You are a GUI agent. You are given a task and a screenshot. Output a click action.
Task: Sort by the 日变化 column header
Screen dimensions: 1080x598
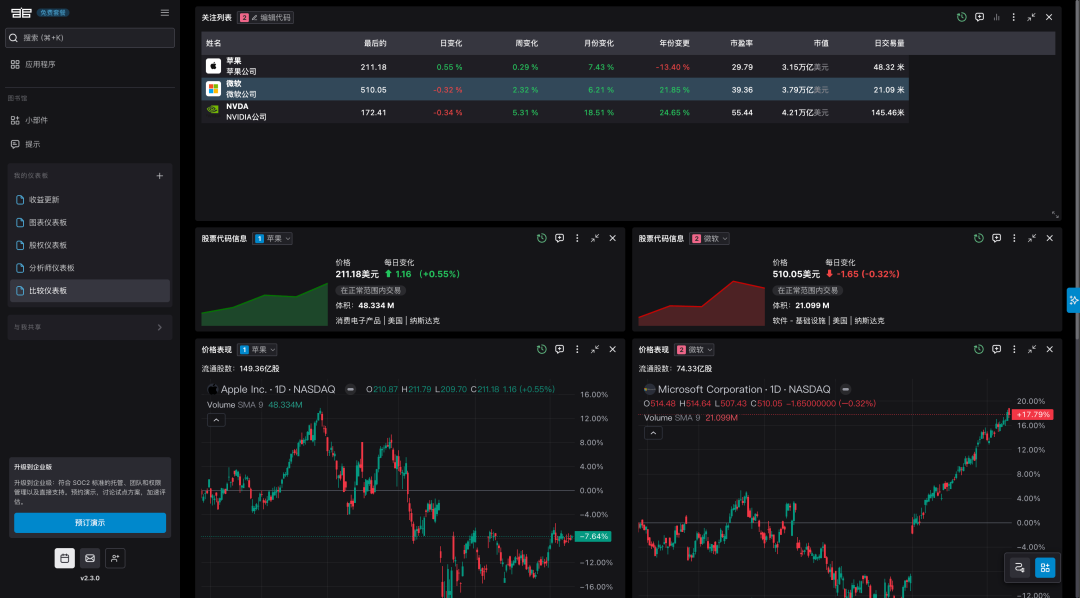click(451, 43)
